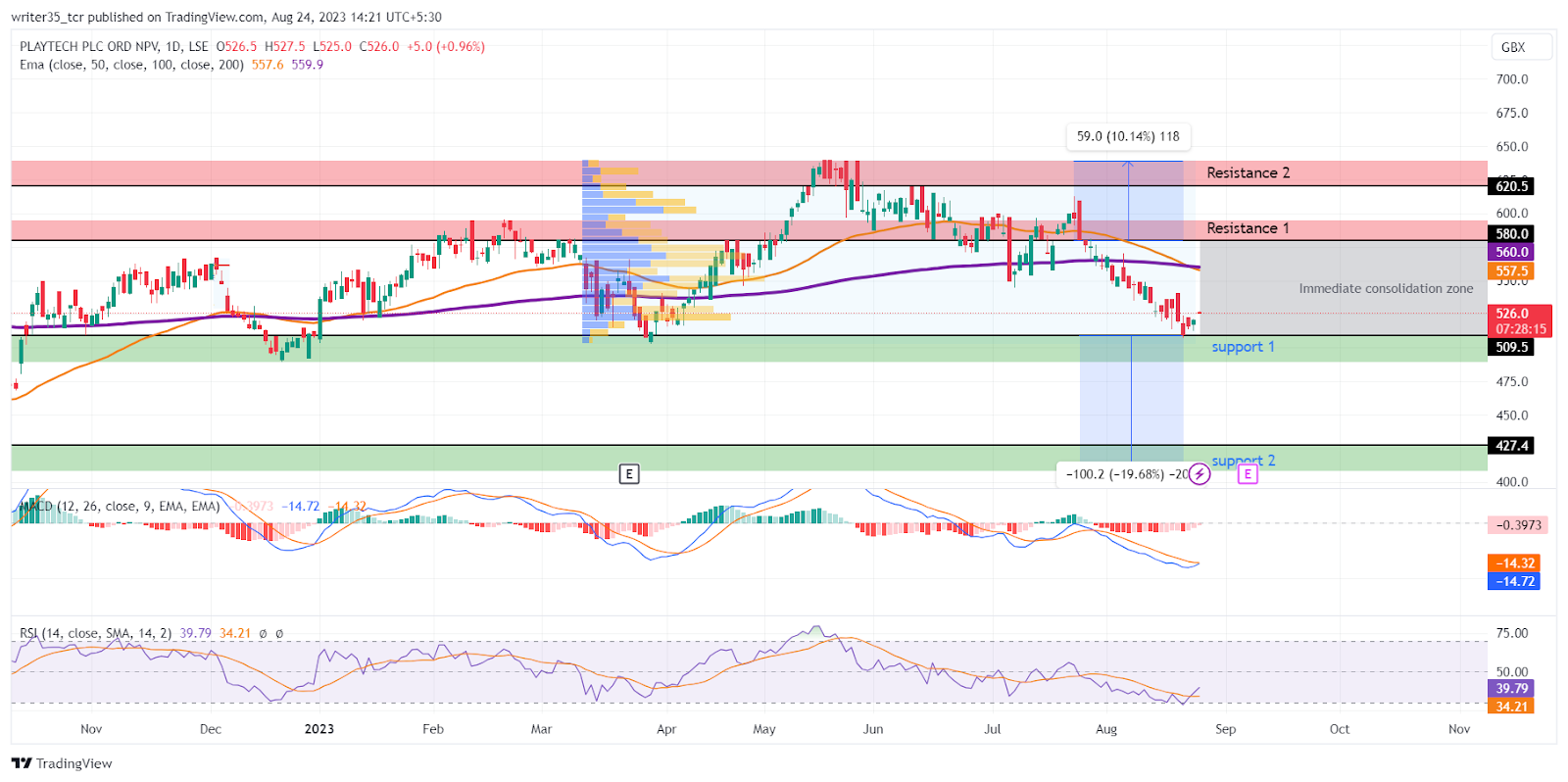Click the 580.0 price line label
This screenshot has height=782, width=1568.
(1511, 233)
